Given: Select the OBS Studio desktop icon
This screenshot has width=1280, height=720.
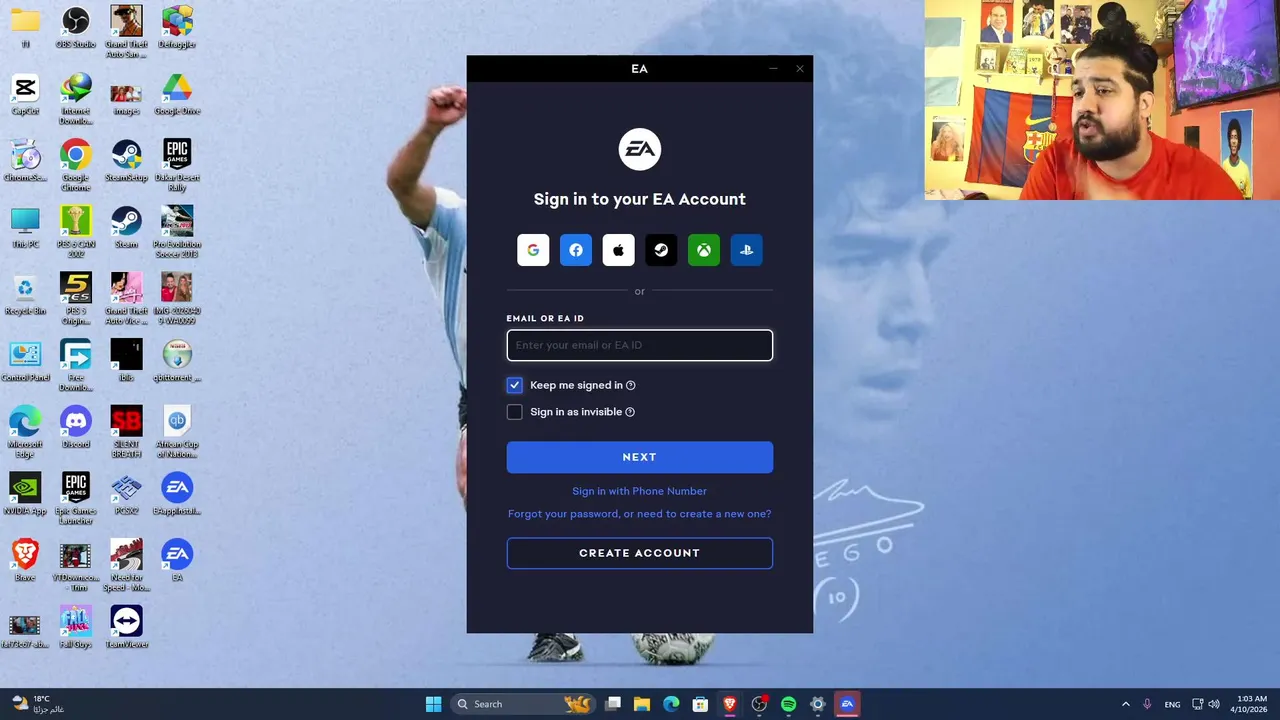Looking at the screenshot, I should (x=76, y=28).
